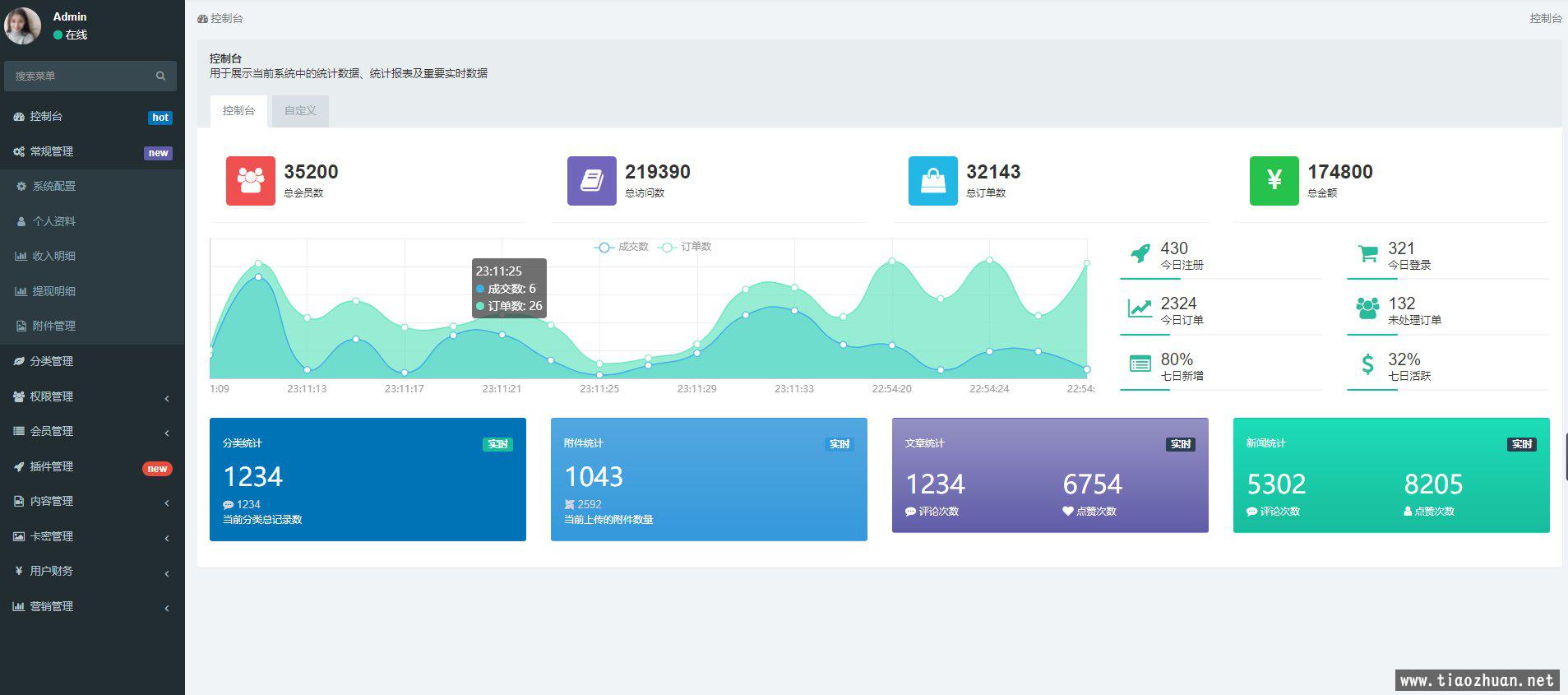
Task: Click the 用户财务 yen icon in sidebar
Action: [x=19, y=571]
